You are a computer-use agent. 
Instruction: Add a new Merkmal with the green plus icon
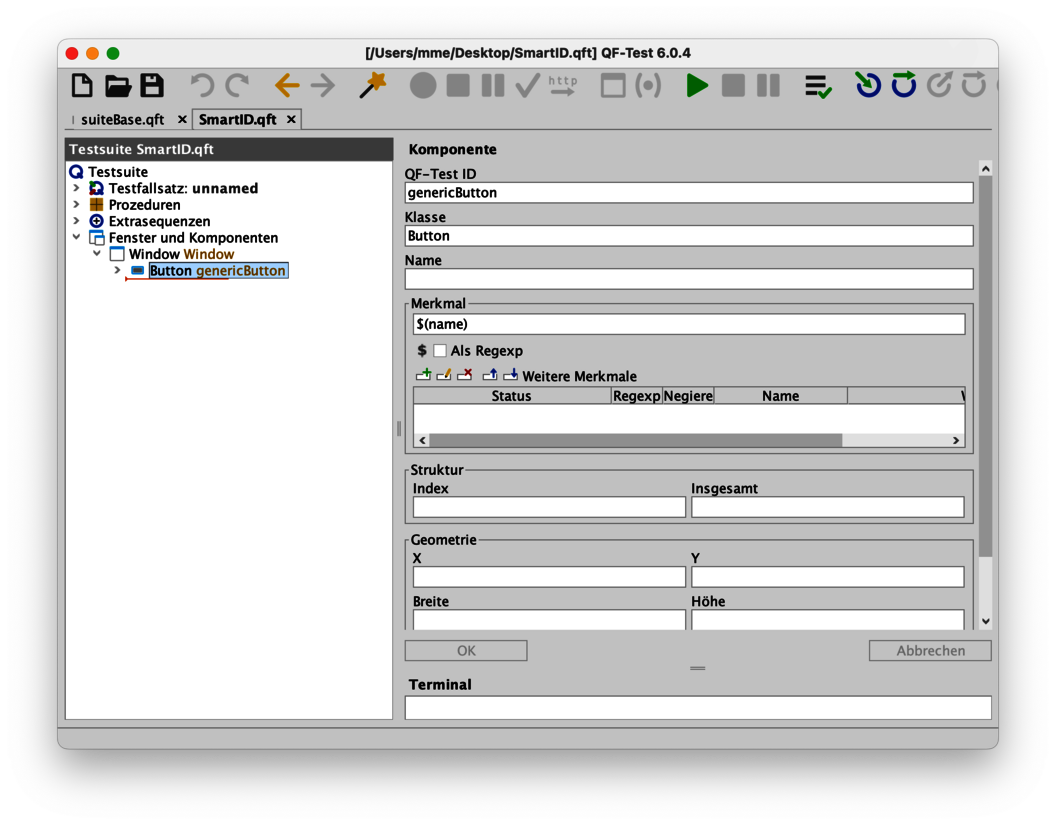(423, 374)
